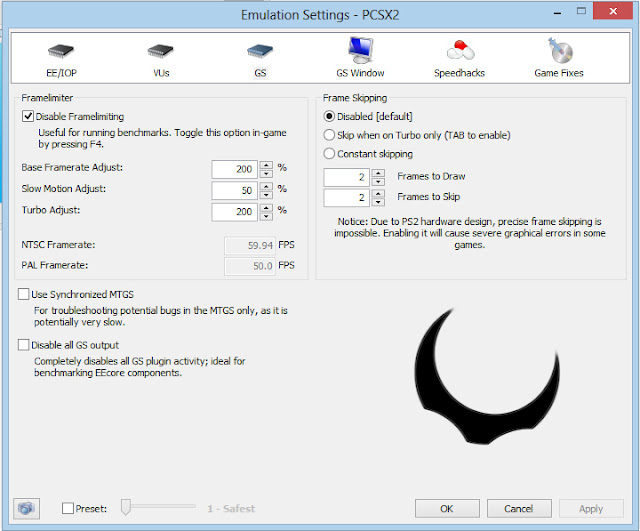Switch to the VUs tab label
Image resolution: width=640 pixels, height=531 pixels.
click(161, 73)
